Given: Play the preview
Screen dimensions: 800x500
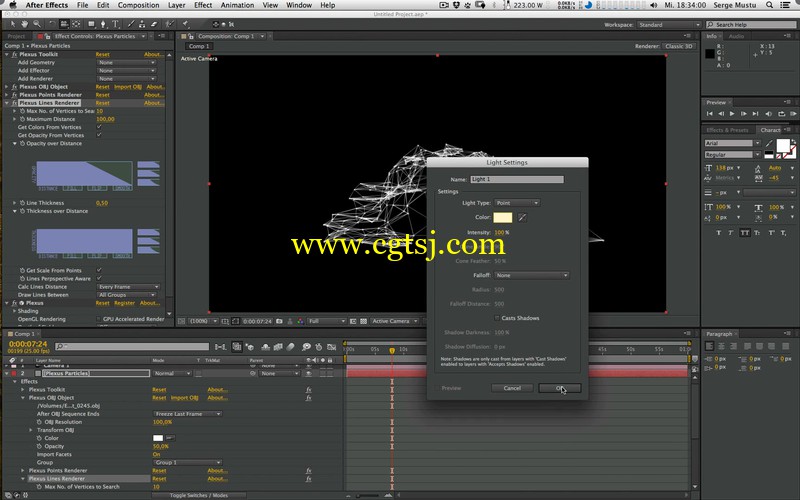Looking at the screenshot, I should [732, 114].
